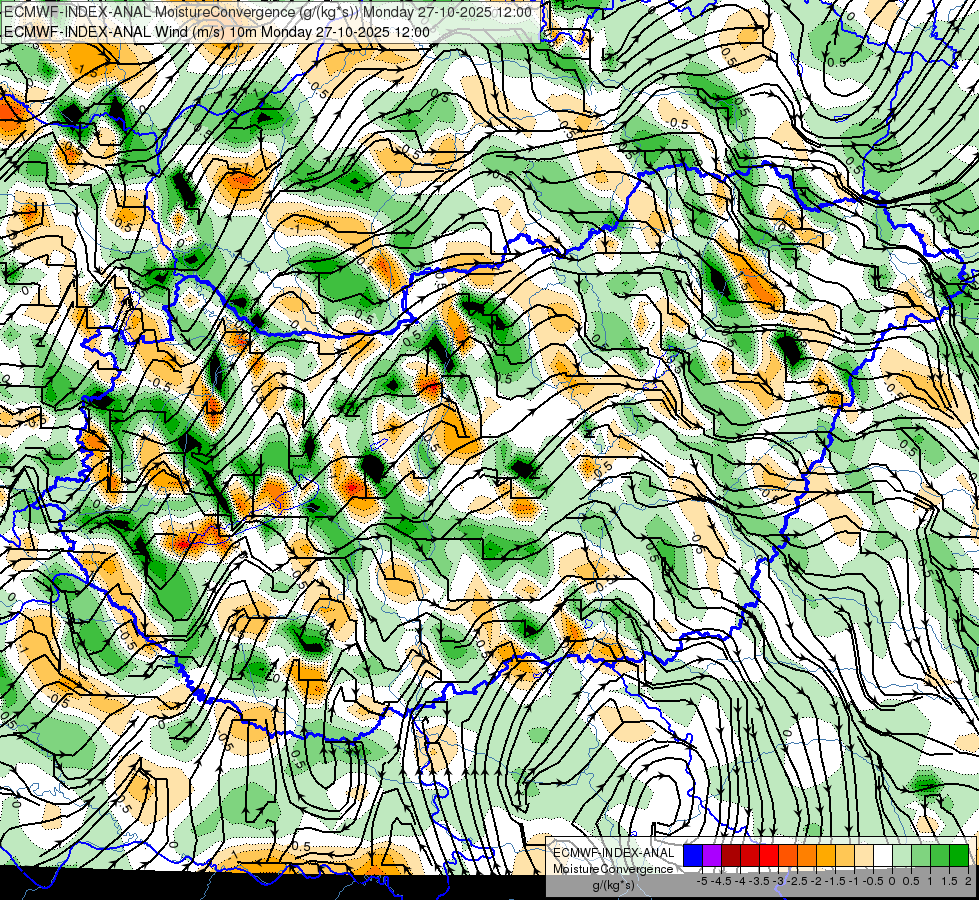The height and width of the screenshot is (900, 979).
Task: Click the MoistureConvergence title line in the header
Action: (x=268, y=12)
